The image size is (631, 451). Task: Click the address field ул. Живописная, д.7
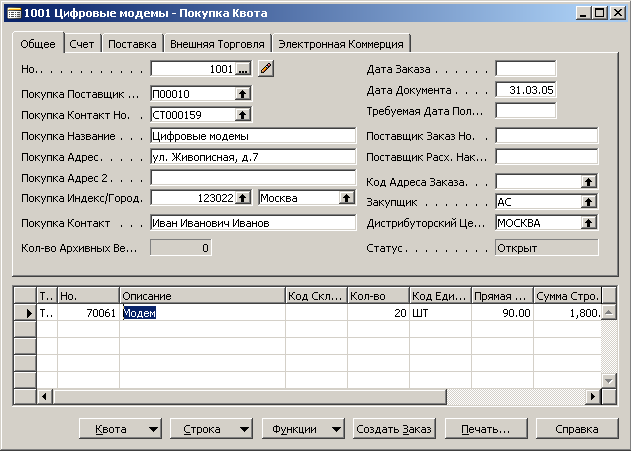pyautogui.click(x=253, y=157)
